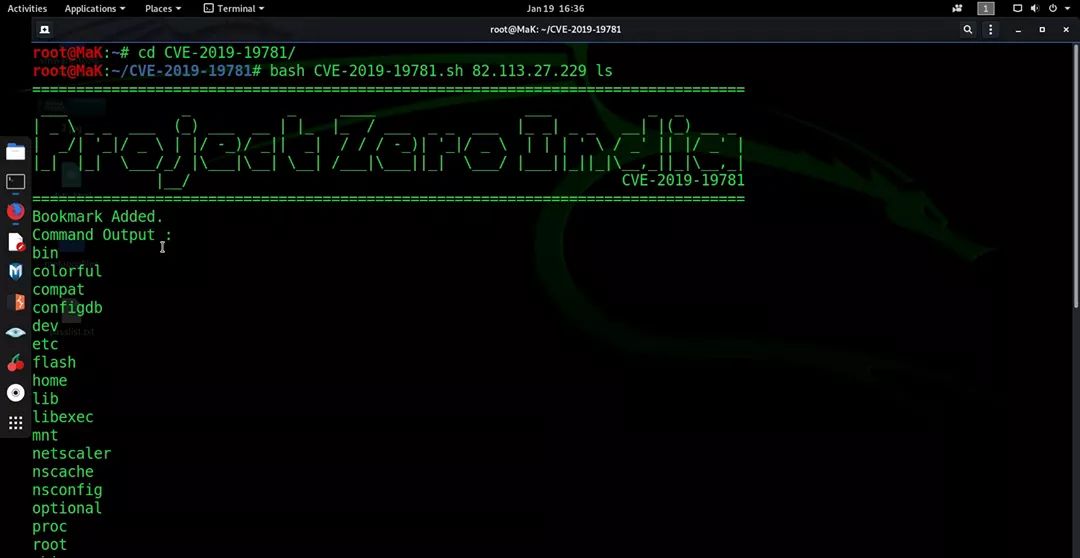Click the 'nsconfig' directory entry
1080x558 pixels.
pyautogui.click(x=68, y=490)
